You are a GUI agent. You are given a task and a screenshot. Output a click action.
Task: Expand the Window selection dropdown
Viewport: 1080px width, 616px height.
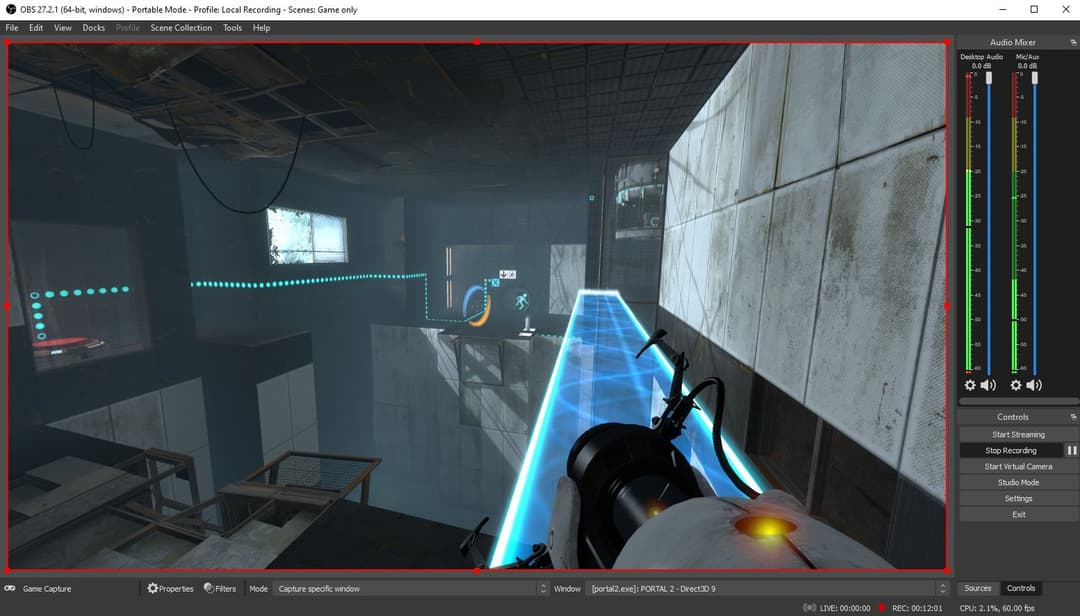[766, 589]
